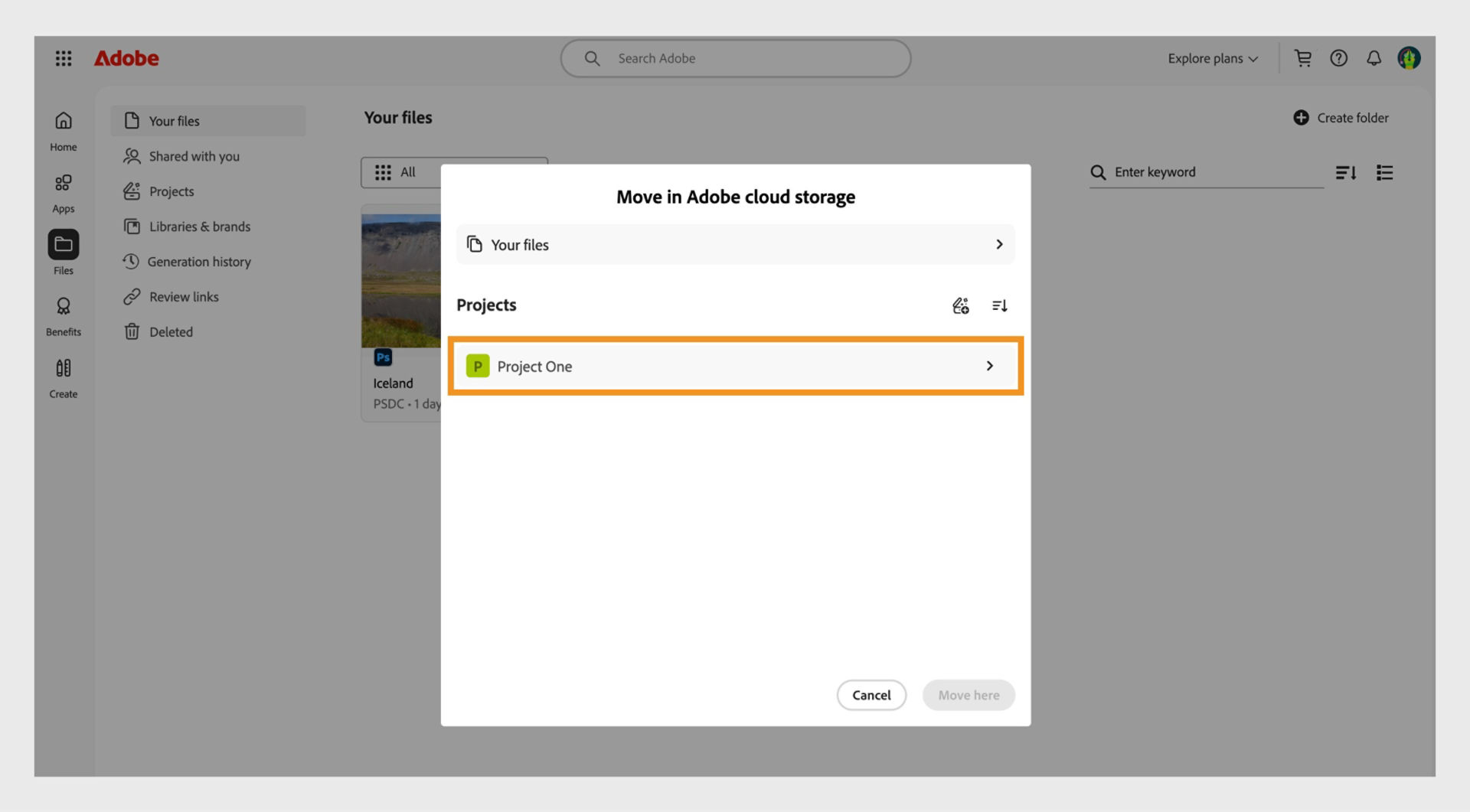
Task: Expand the Your files destination row
Action: [998, 244]
